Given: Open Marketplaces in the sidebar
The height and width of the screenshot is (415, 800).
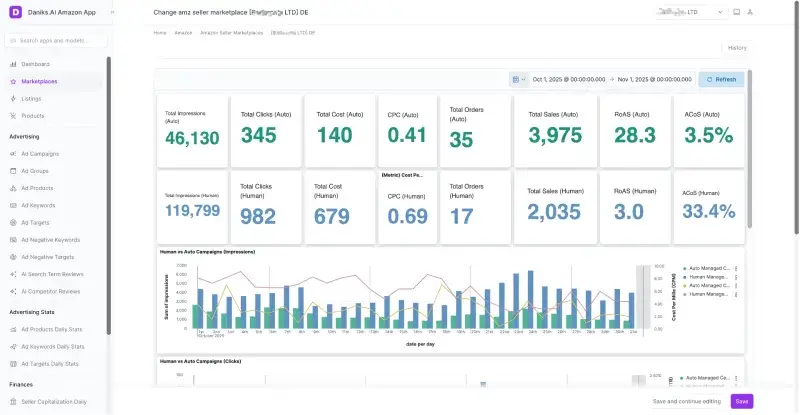Looking at the screenshot, I should 39,81.
